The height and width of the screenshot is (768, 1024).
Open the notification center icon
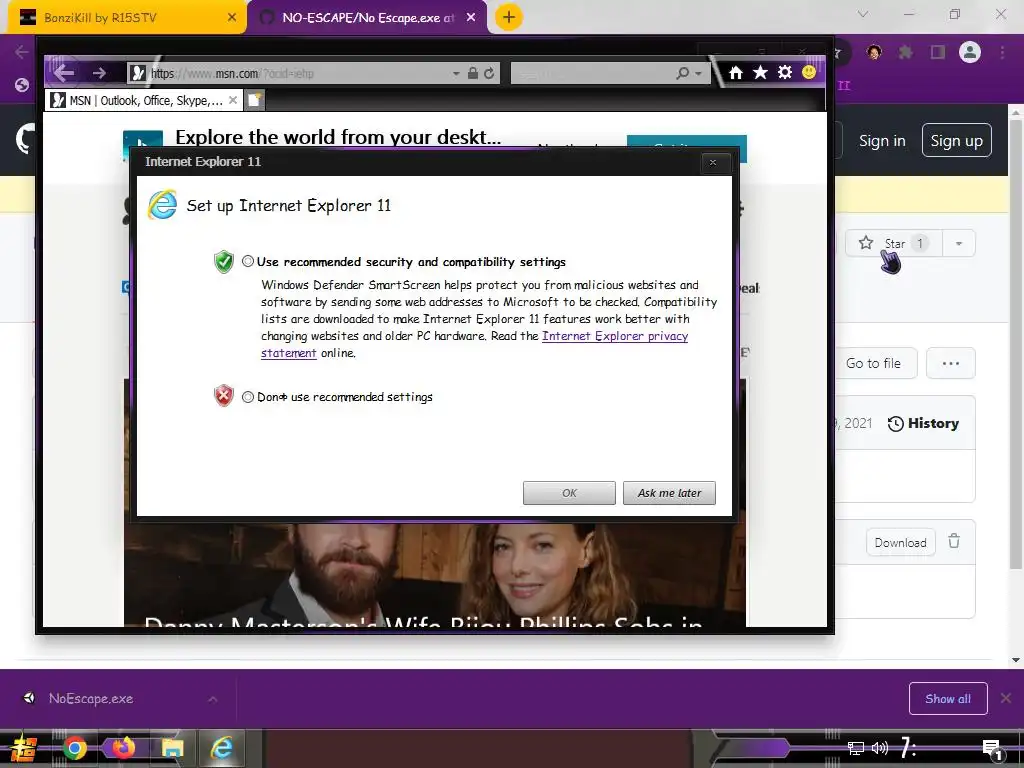[993, 750]
